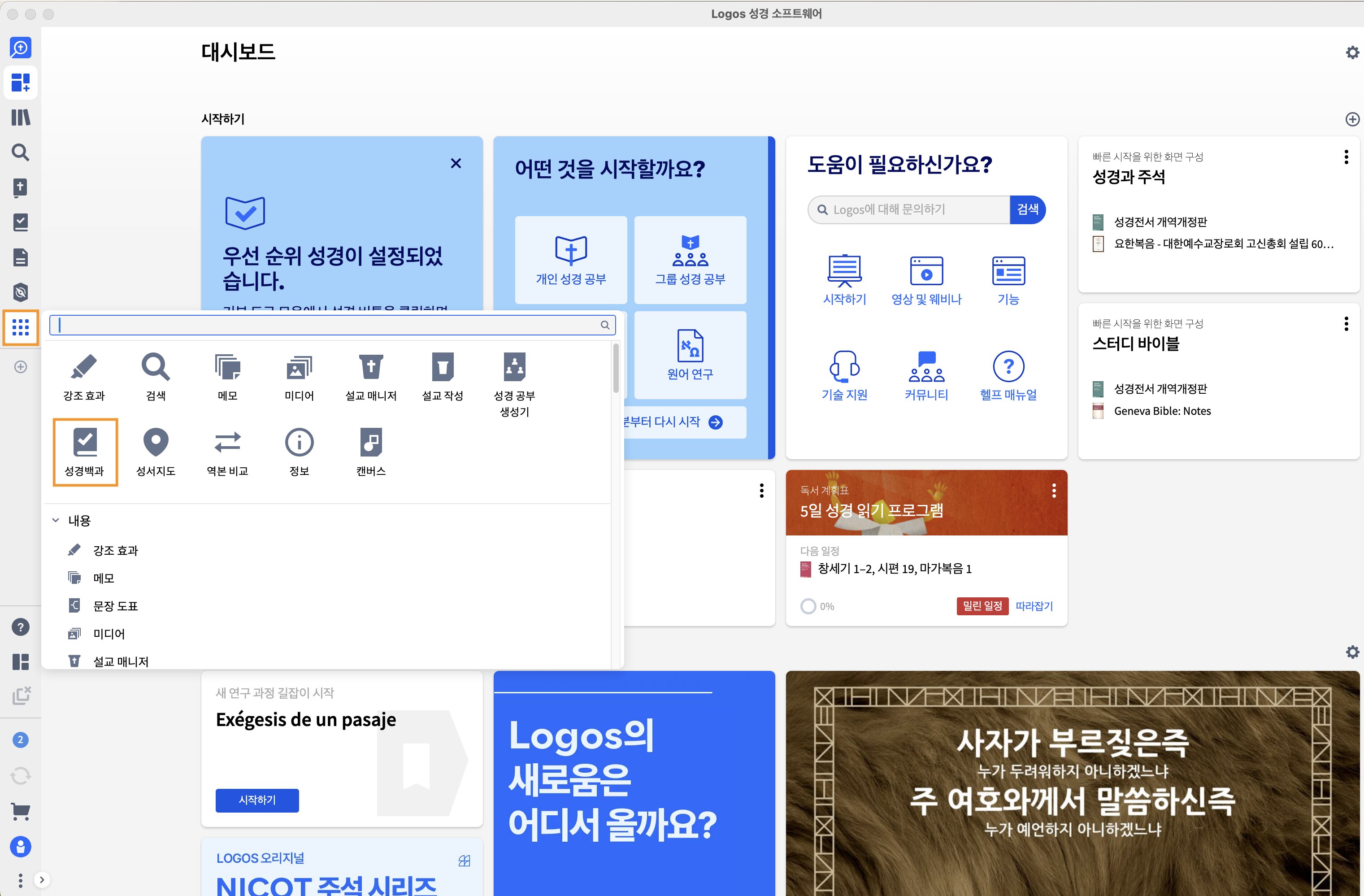Open options for 5일 성경 읽기 프로그램 card
1364x896 pixels.
1053,490
